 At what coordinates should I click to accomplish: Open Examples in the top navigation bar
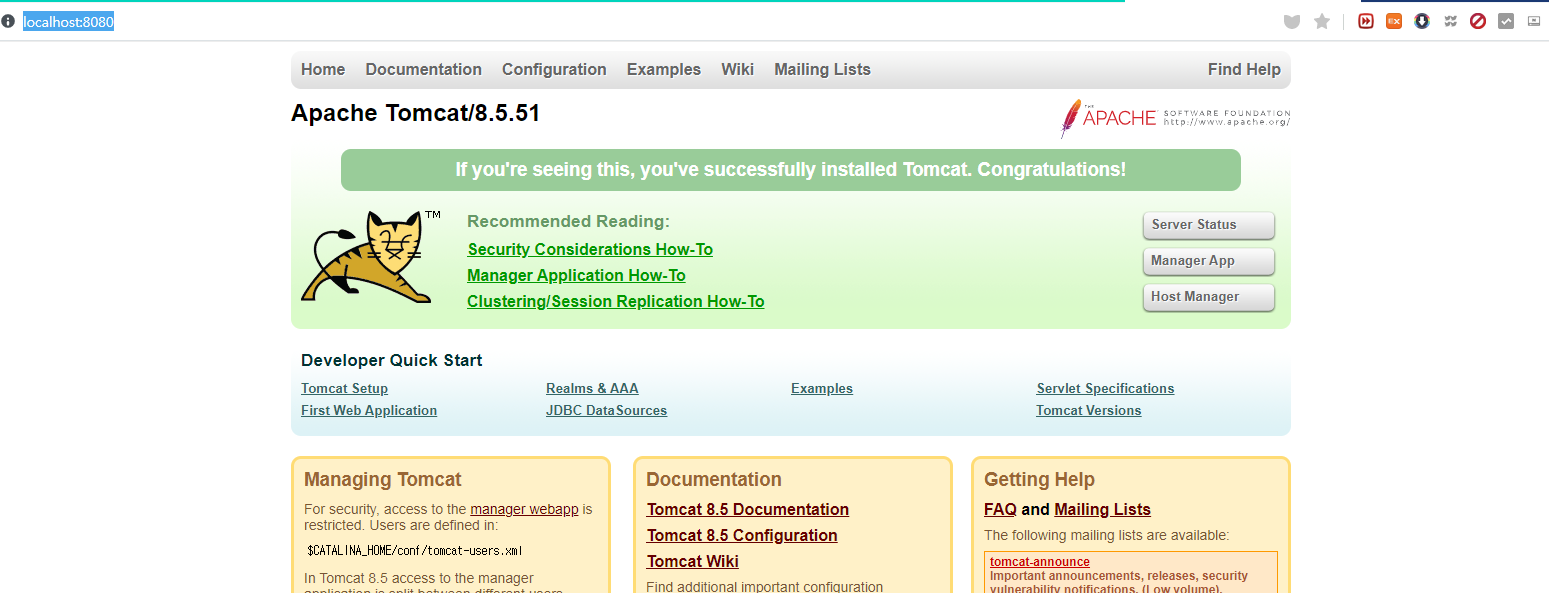(x=664, y=70)
